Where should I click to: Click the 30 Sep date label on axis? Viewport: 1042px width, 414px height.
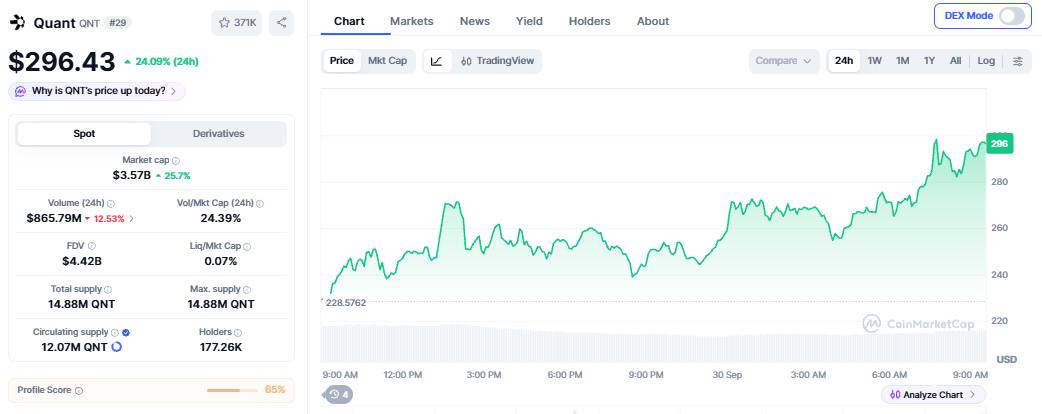coord(727,375)
